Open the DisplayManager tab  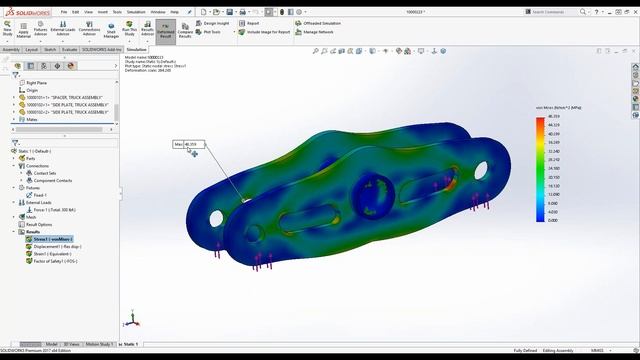point(71,66)
